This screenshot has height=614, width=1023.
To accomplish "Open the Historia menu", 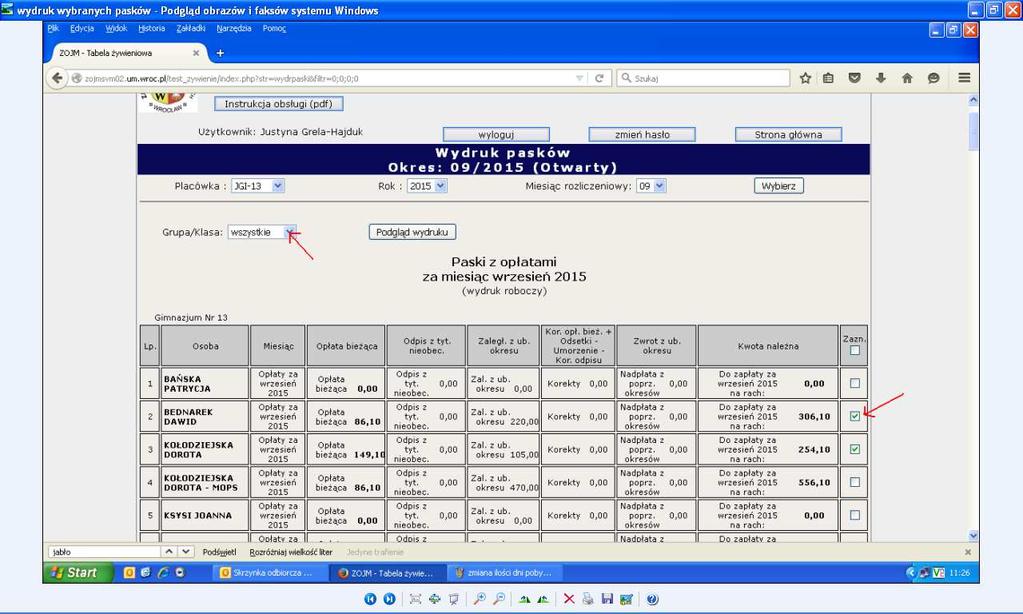I will pos(151,28).
